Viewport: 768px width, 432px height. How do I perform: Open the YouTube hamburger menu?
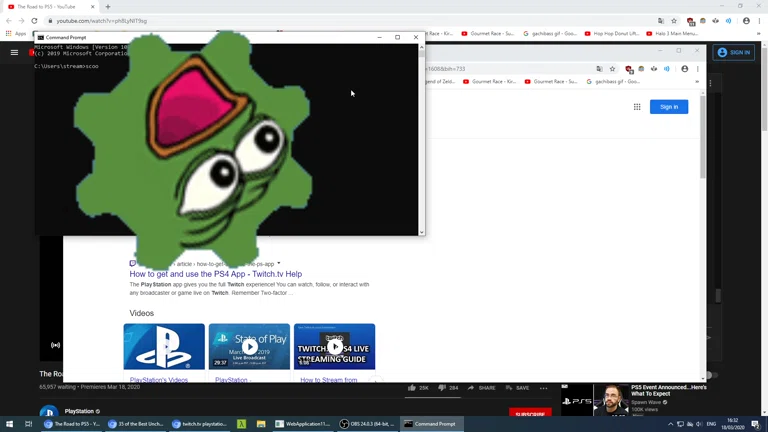point(14,52)
